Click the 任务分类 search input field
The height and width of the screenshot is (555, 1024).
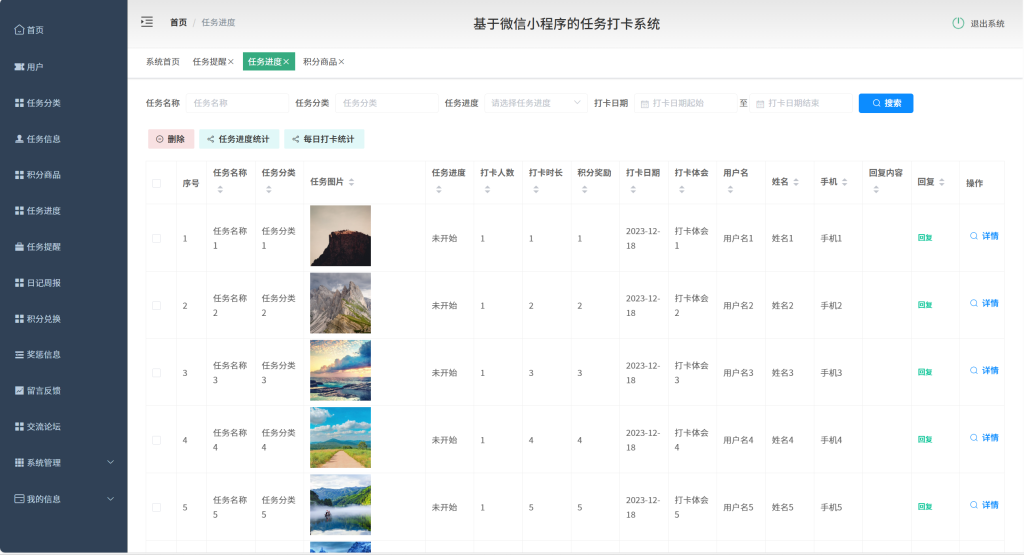[387, 103]
